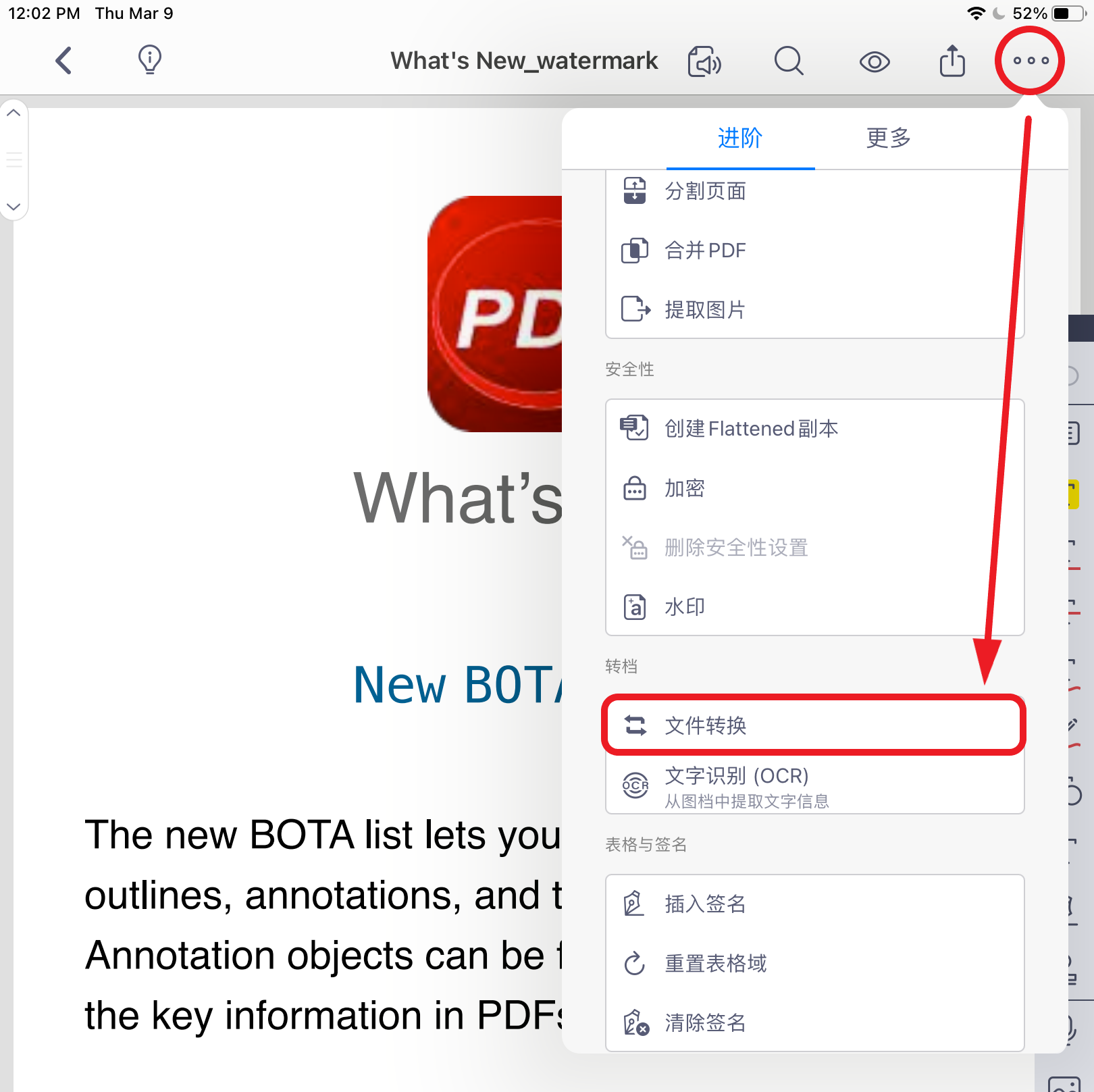Tap the read-aloud speaker icon
The width and height of the screenshot is (1094, 1092).
click(x=704, y=61)
